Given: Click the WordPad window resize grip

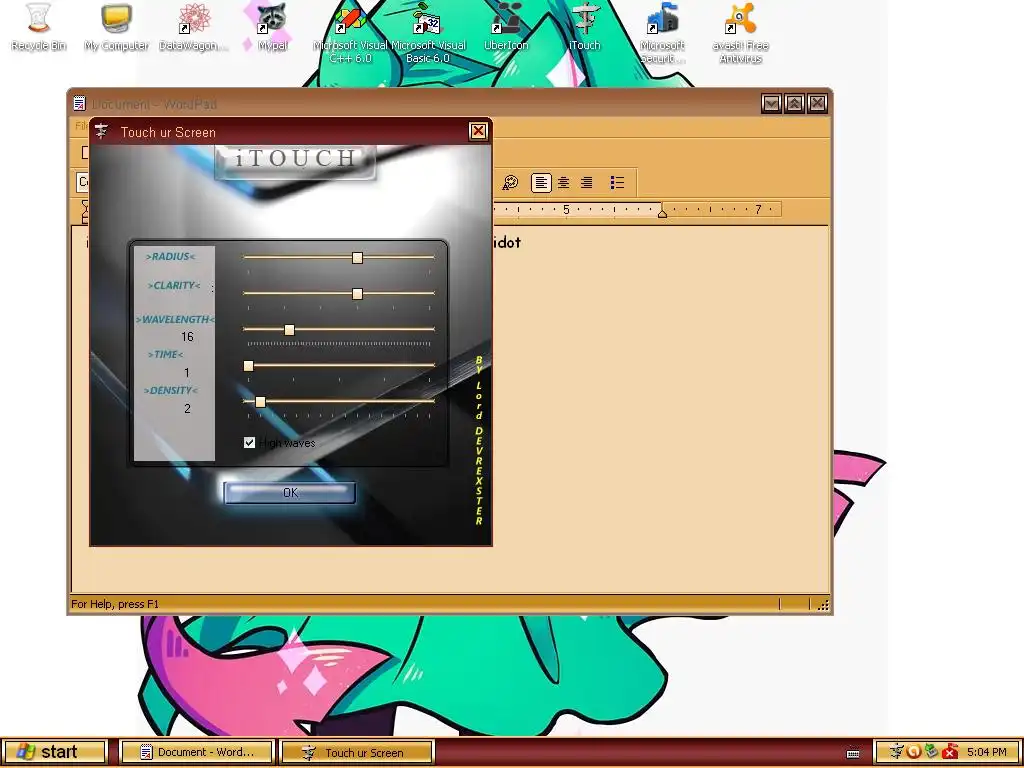Looking at the screenshot, I should tap(823, 605).
